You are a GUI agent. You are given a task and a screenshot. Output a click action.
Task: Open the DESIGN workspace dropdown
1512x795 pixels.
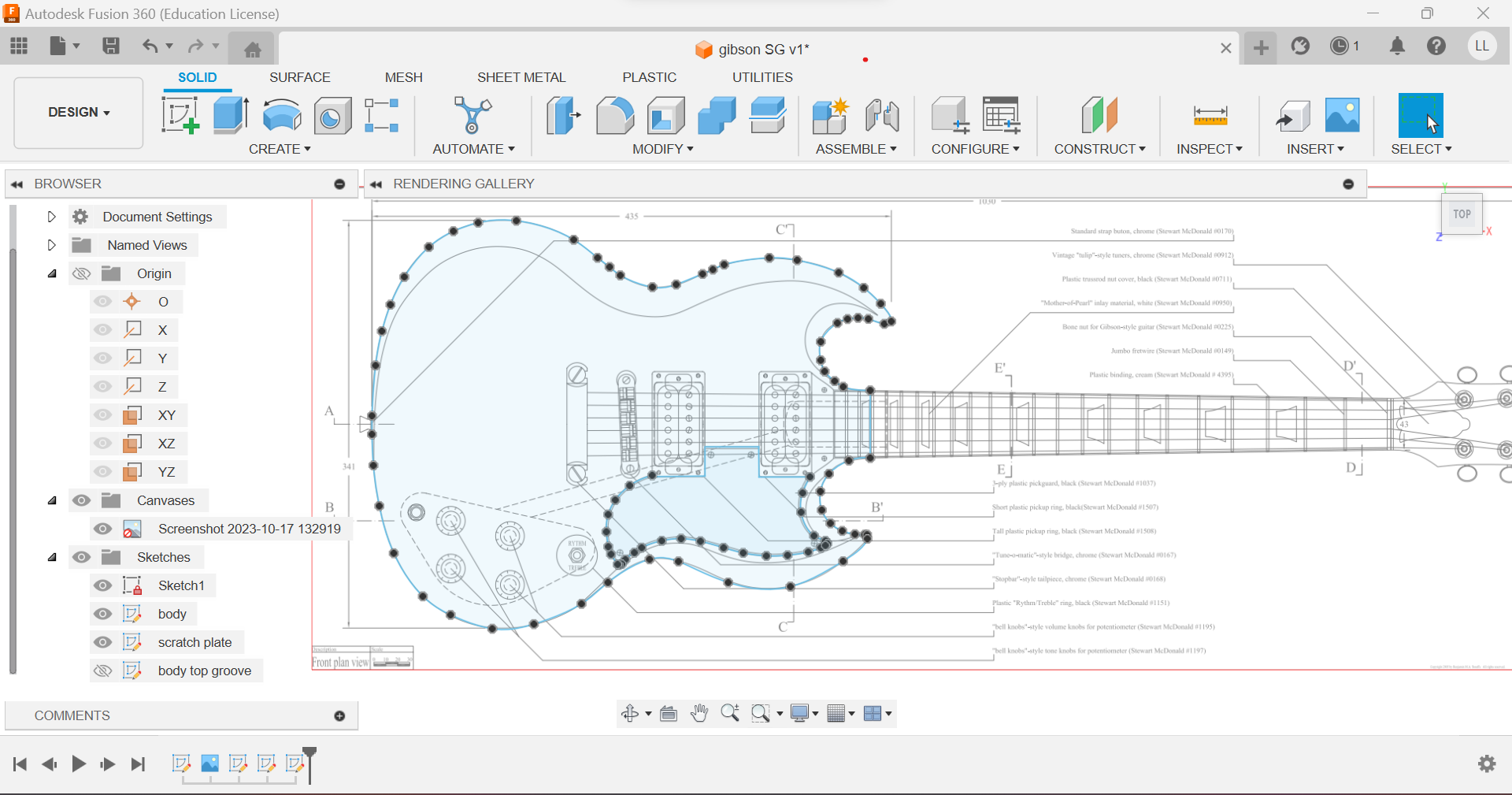pyautogui.click(x=79, y=113)
